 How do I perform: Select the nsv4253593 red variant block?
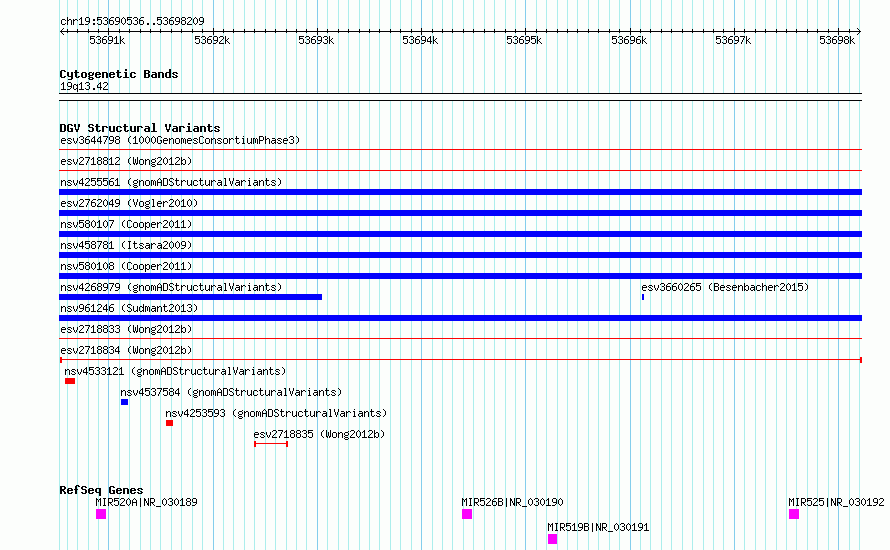pyautogui.click(x=169, y=423)
